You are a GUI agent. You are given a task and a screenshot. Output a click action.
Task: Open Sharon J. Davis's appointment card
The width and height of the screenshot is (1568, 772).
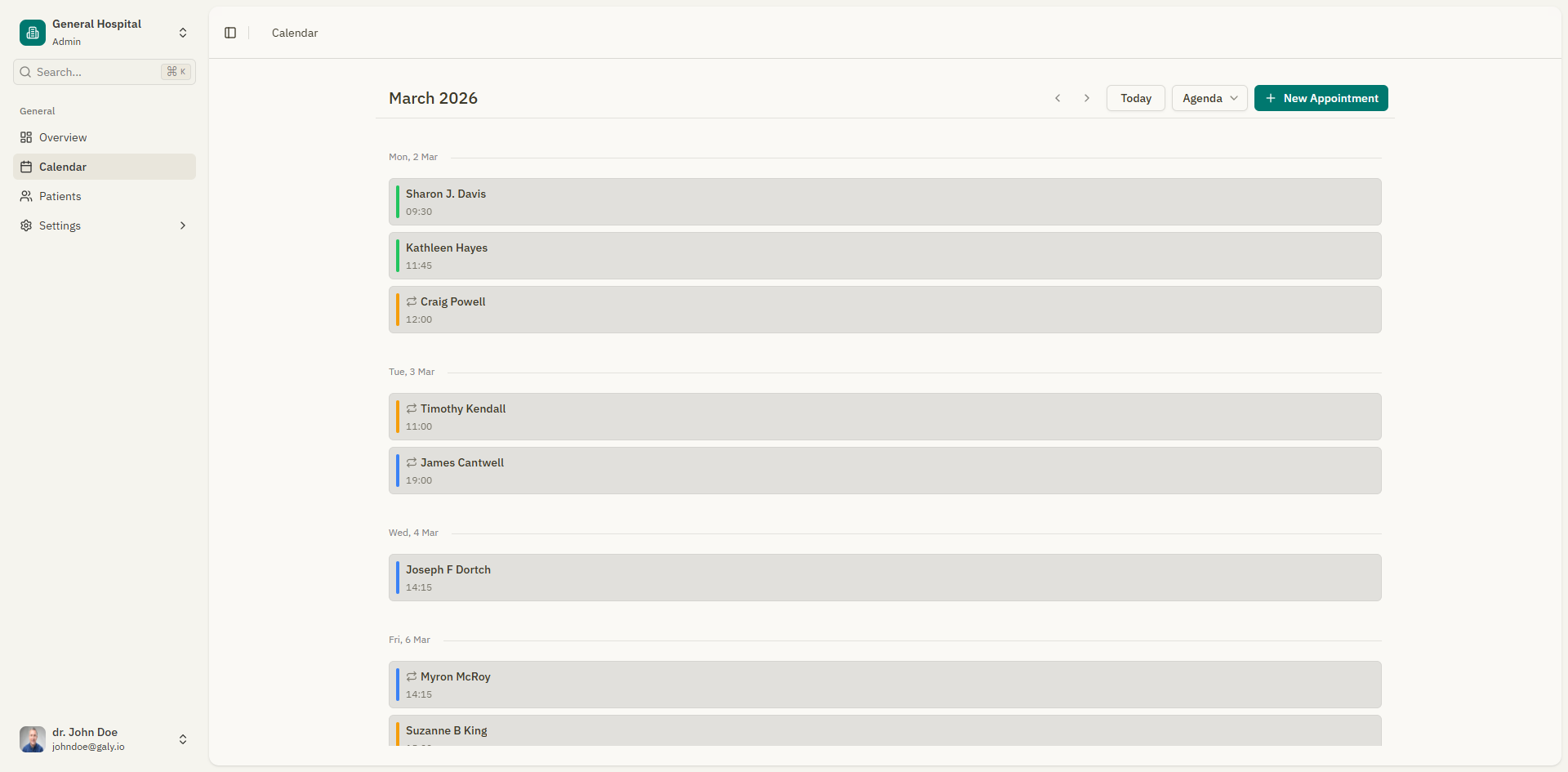(x=884, y=202)
